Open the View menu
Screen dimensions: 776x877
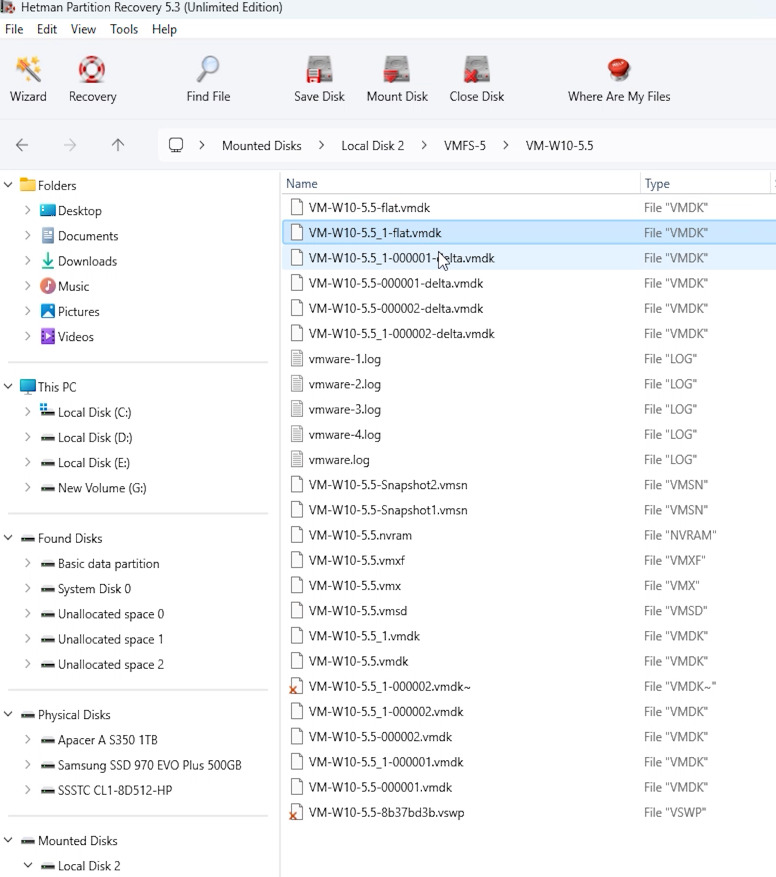pos(83,29)
